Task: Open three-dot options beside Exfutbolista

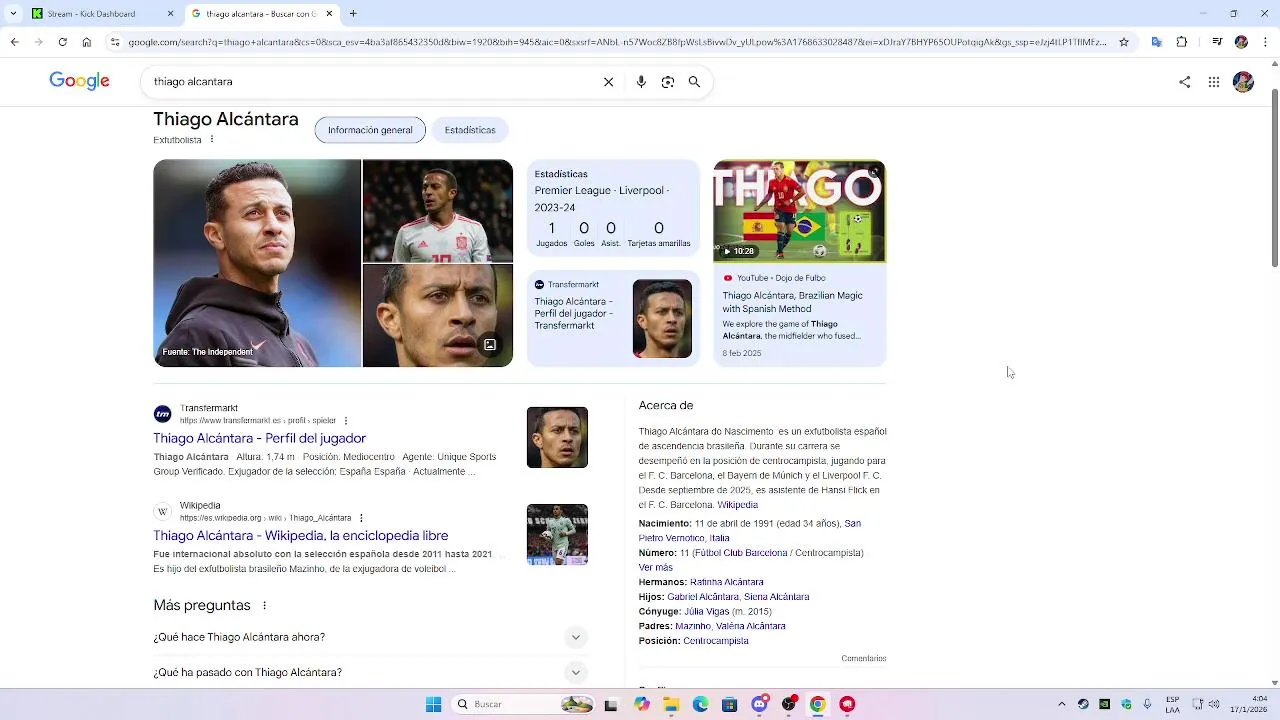Action: pyautogui.click(x=212, y=139)
